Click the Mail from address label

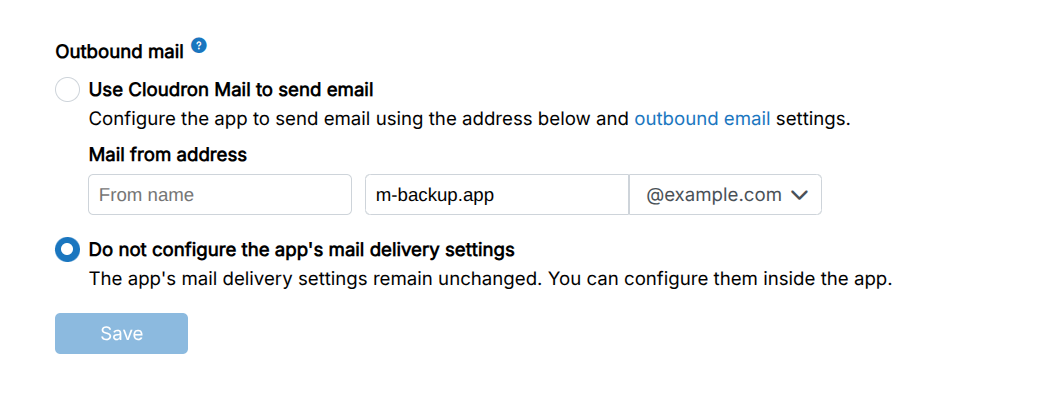(x=167, y=155)
